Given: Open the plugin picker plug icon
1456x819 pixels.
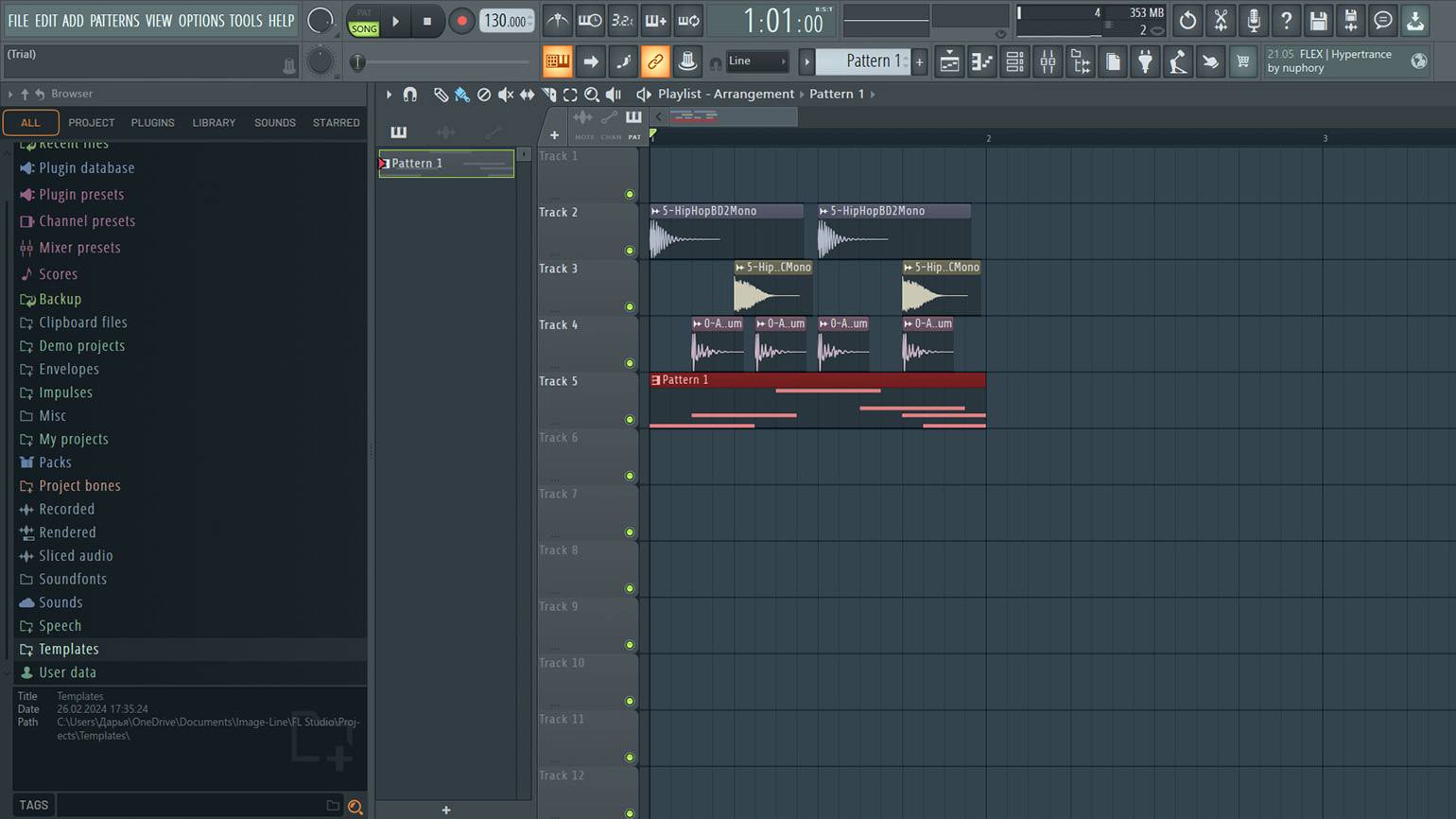Looking at the screenshot, I should pos(1145,62).
